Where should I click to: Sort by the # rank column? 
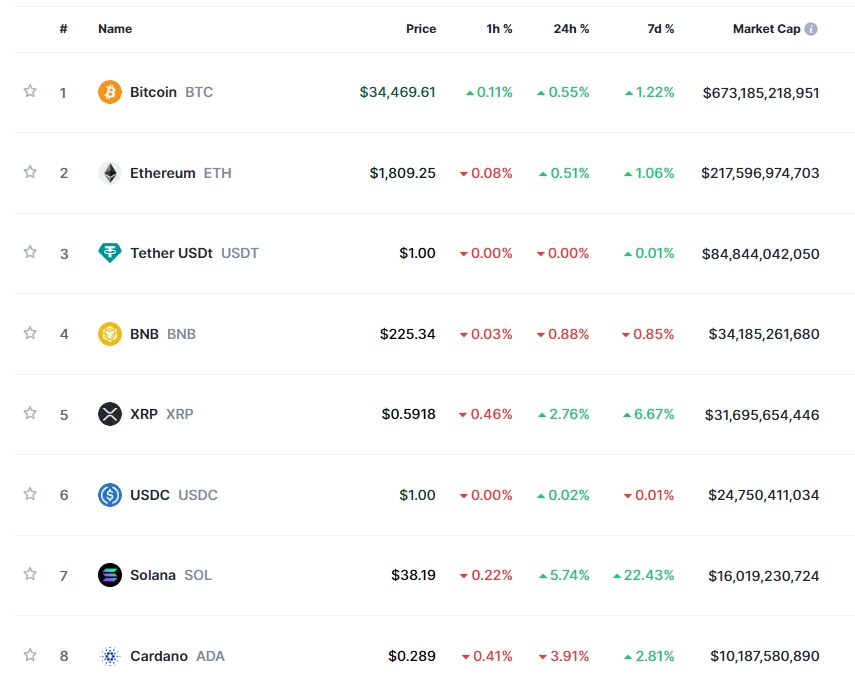tap(64, 29)
